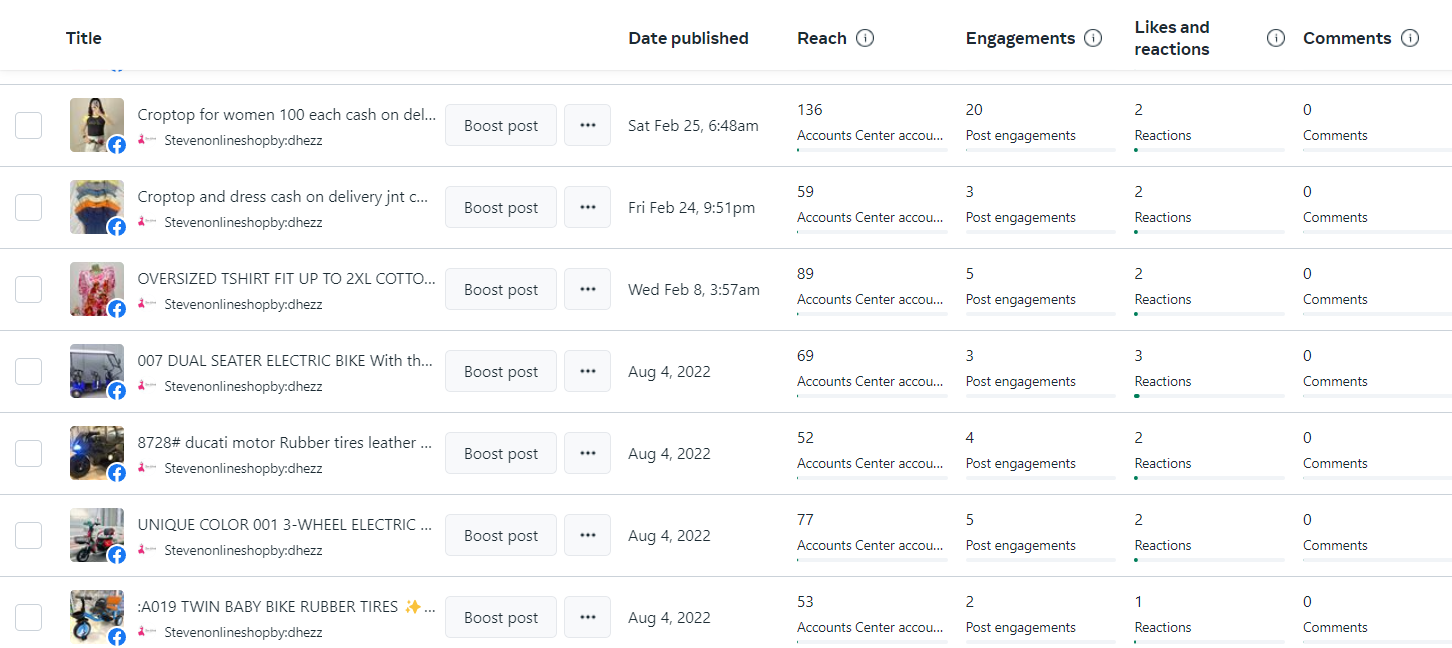Select checkbox for Croptop for women post

click(x=29, y=125)
